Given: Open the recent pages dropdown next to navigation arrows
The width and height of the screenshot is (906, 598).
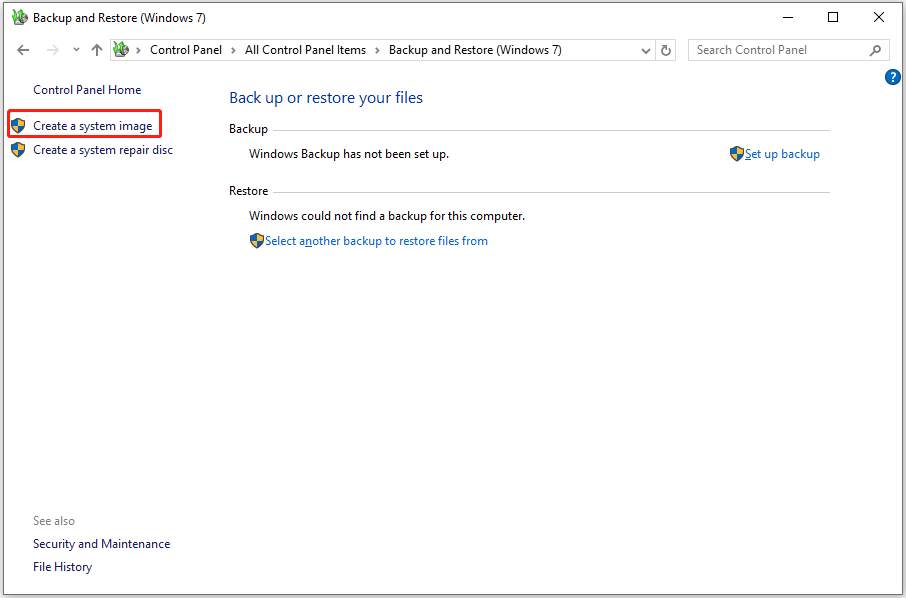Looking at the screenshot, I should click(x=75, y=49).
